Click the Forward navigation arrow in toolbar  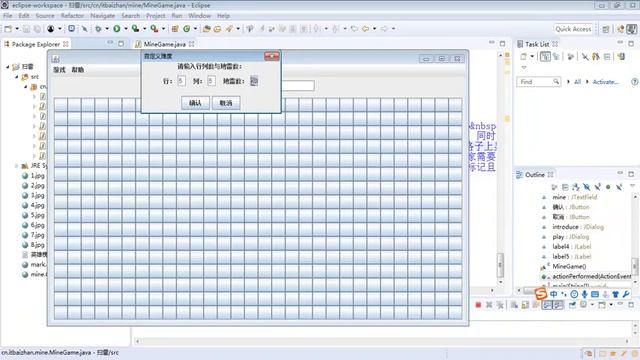click(384, 29)
